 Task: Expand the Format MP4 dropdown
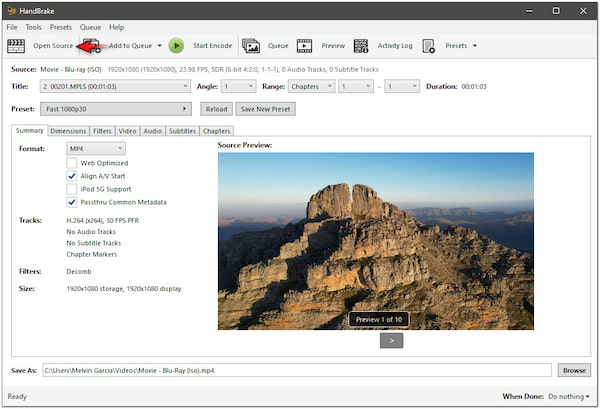click(95, 148)
